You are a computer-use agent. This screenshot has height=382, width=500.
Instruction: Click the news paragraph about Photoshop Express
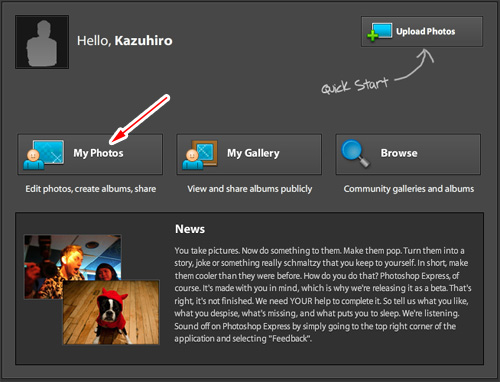323,295
